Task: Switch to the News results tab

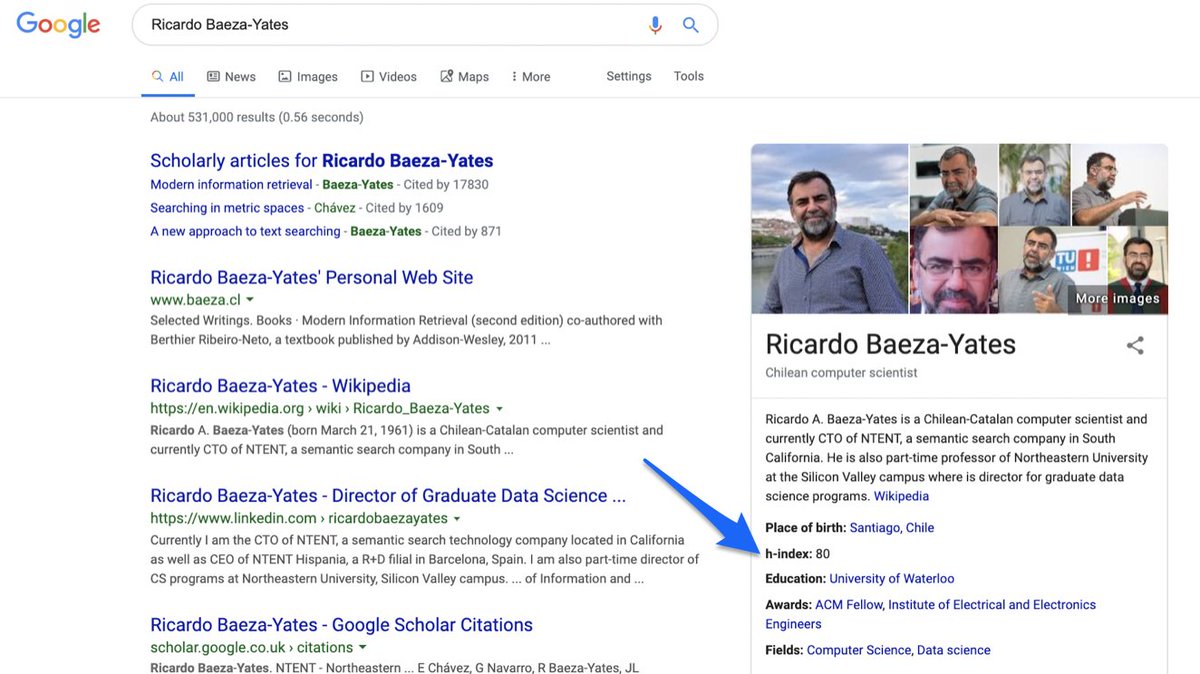Action: [231, 77]
